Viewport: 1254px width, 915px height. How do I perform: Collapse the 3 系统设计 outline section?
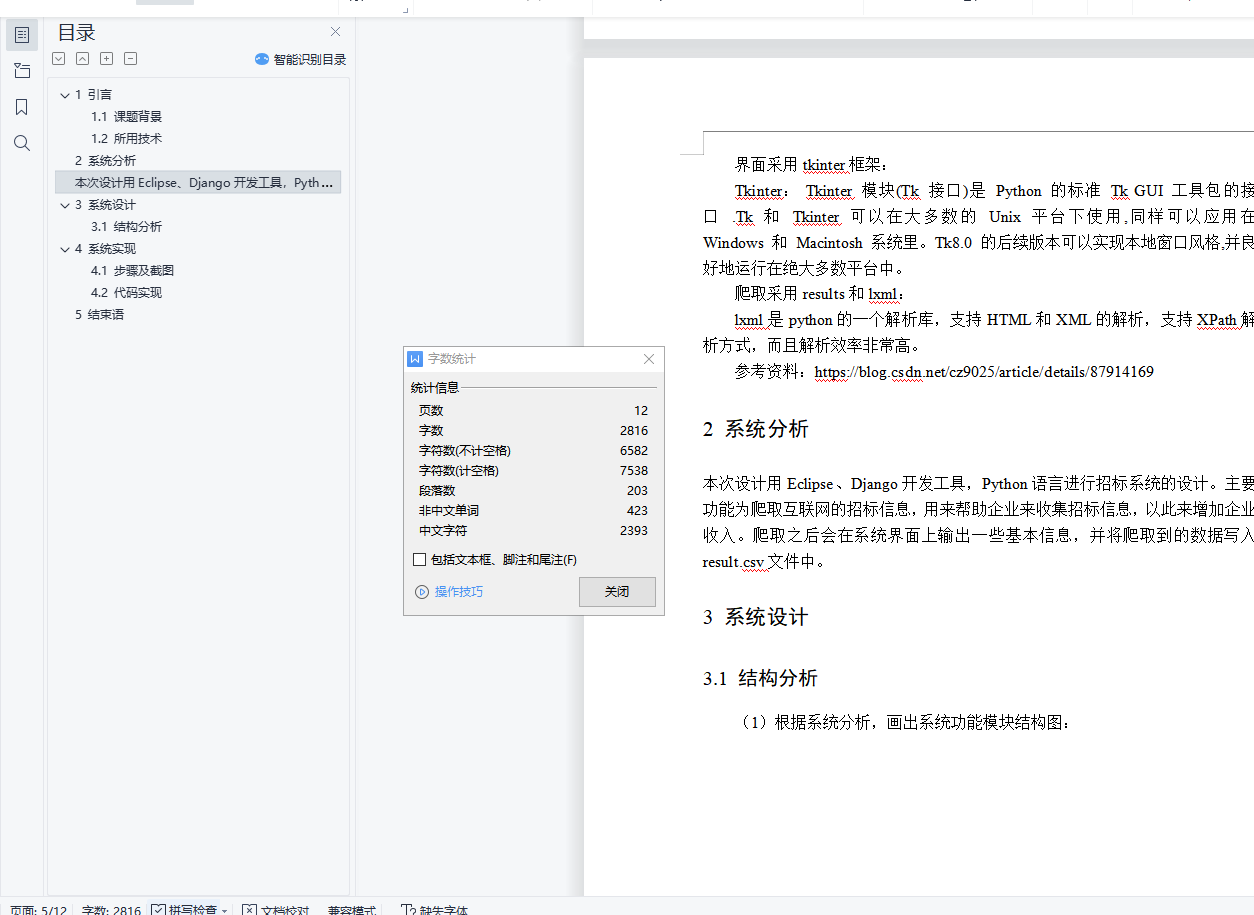(65, 205)
